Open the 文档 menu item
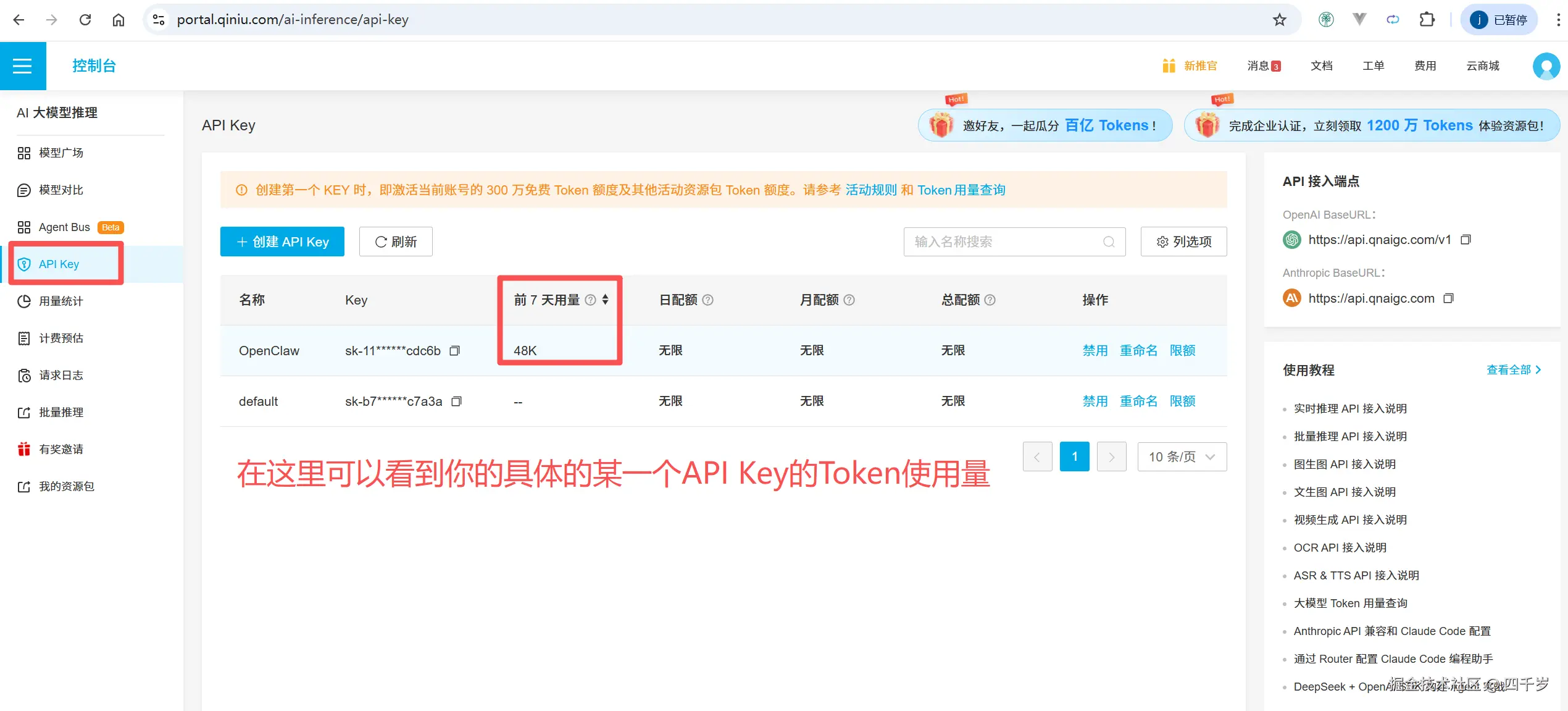The height and width of the screenshot is (711, 1568). click(x=1322, y=65)
